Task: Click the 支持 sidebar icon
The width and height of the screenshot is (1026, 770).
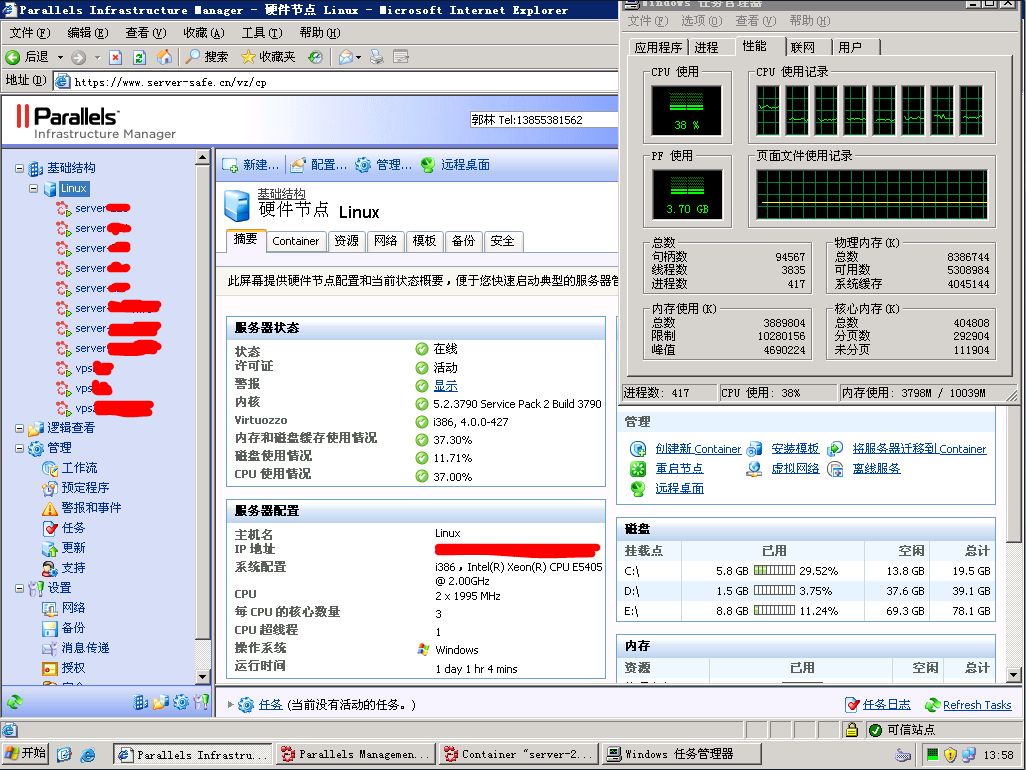Action: (x=50, y=569)
